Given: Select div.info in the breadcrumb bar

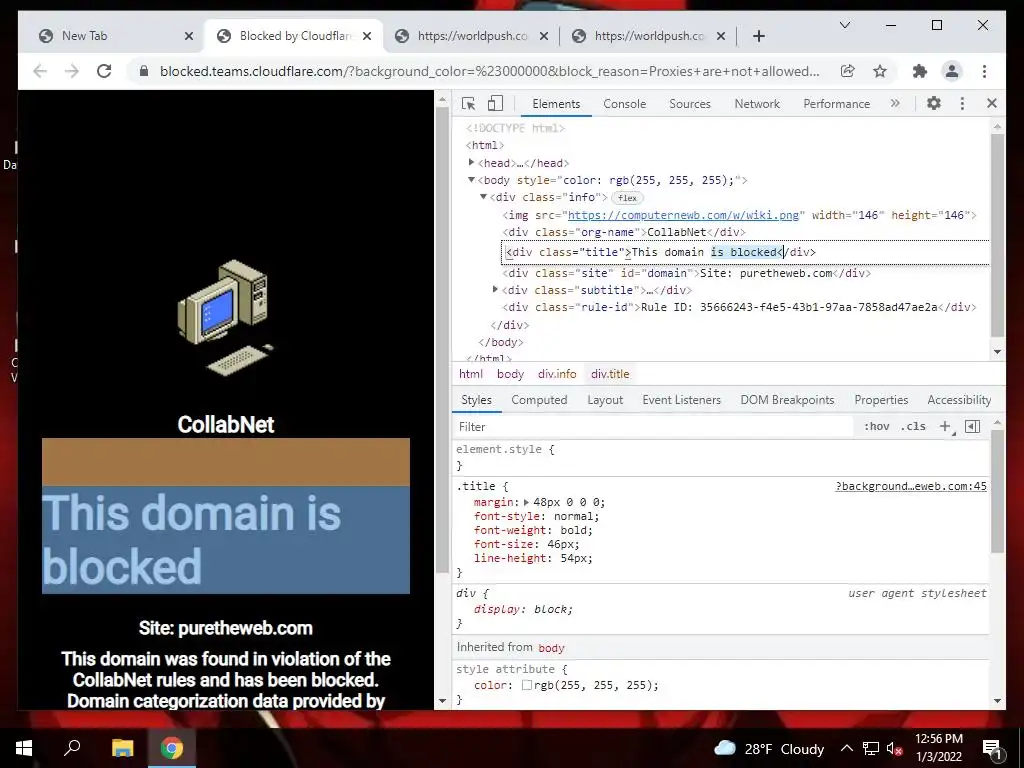Looking at the screenshot, I should [x=557, y=374].
